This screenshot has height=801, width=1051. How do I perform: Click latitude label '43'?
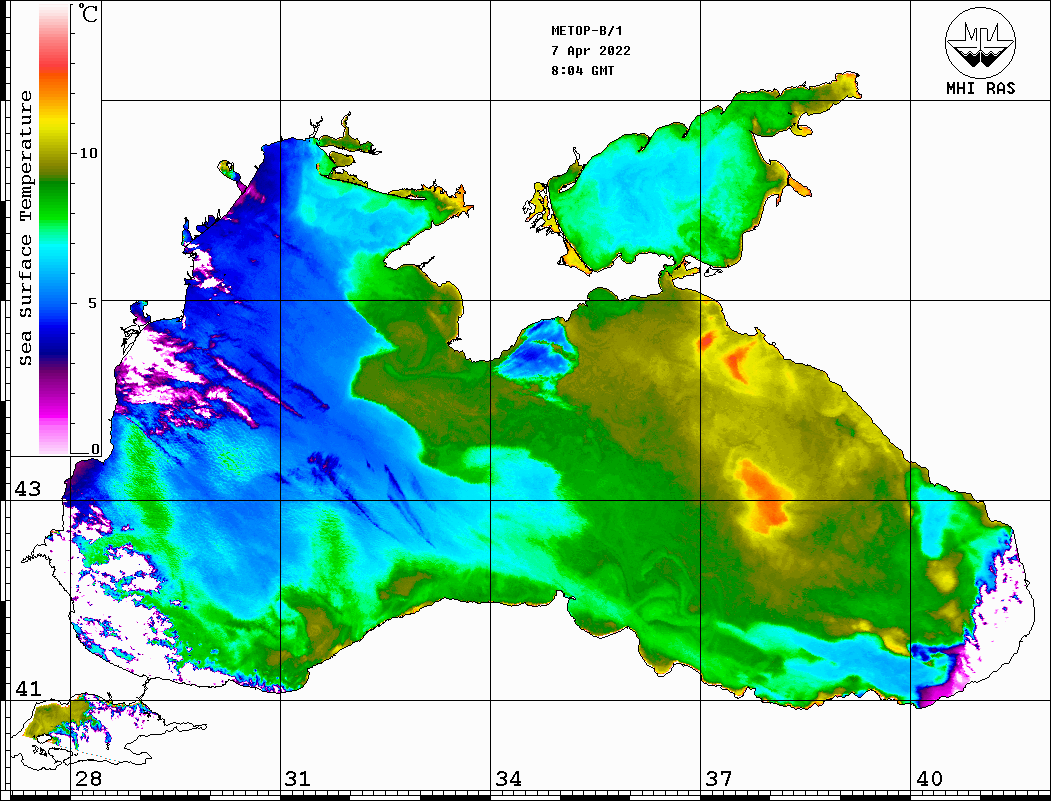click(28, 489)
